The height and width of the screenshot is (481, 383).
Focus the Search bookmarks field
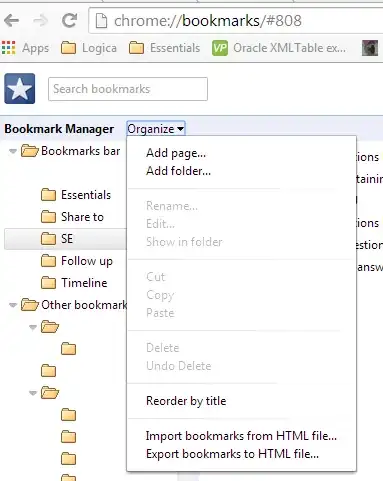point(128,89)
